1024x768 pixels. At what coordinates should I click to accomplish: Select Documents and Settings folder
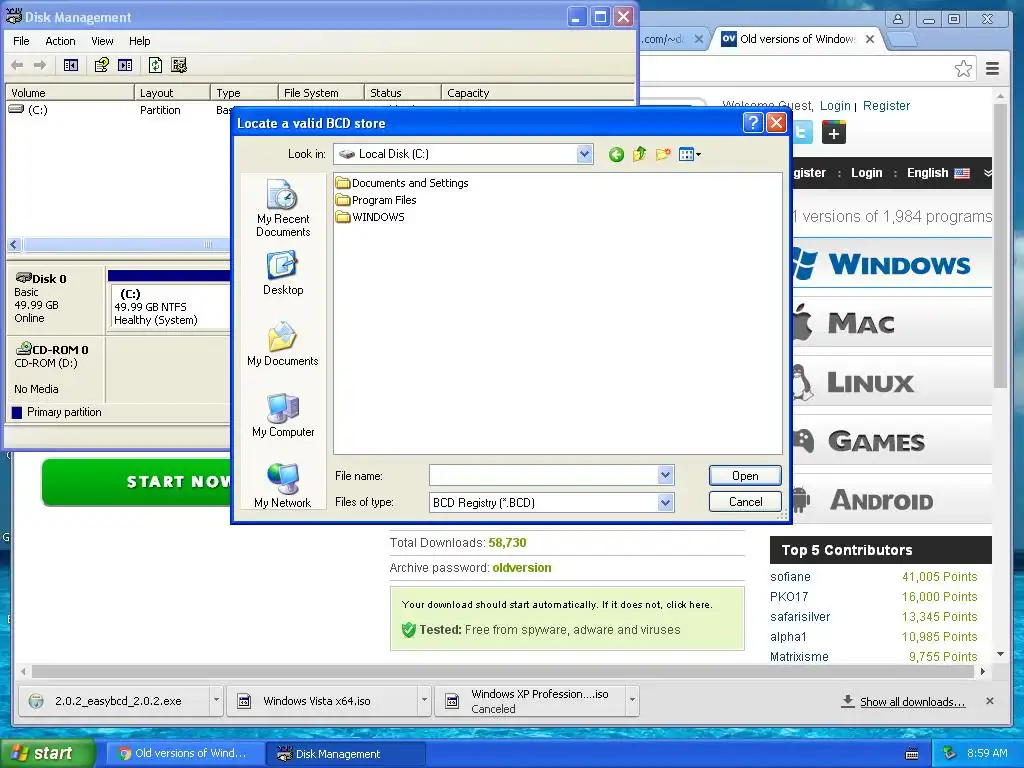402,183
